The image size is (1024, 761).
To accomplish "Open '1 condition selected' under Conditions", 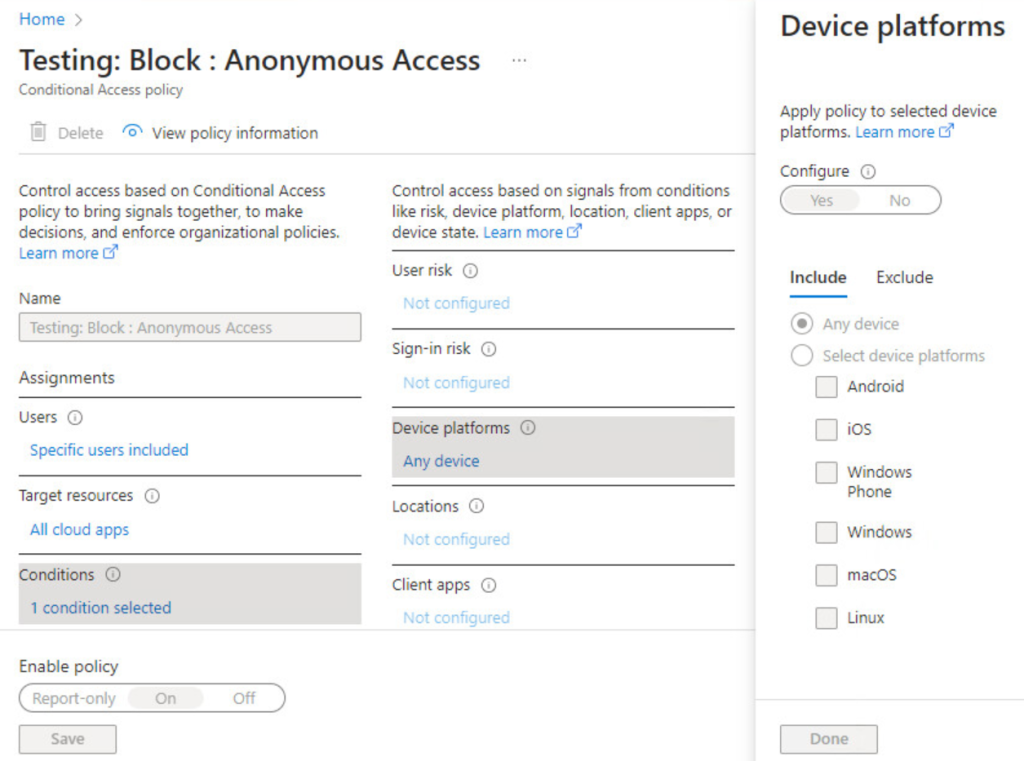I will click(x=100, y=608).
